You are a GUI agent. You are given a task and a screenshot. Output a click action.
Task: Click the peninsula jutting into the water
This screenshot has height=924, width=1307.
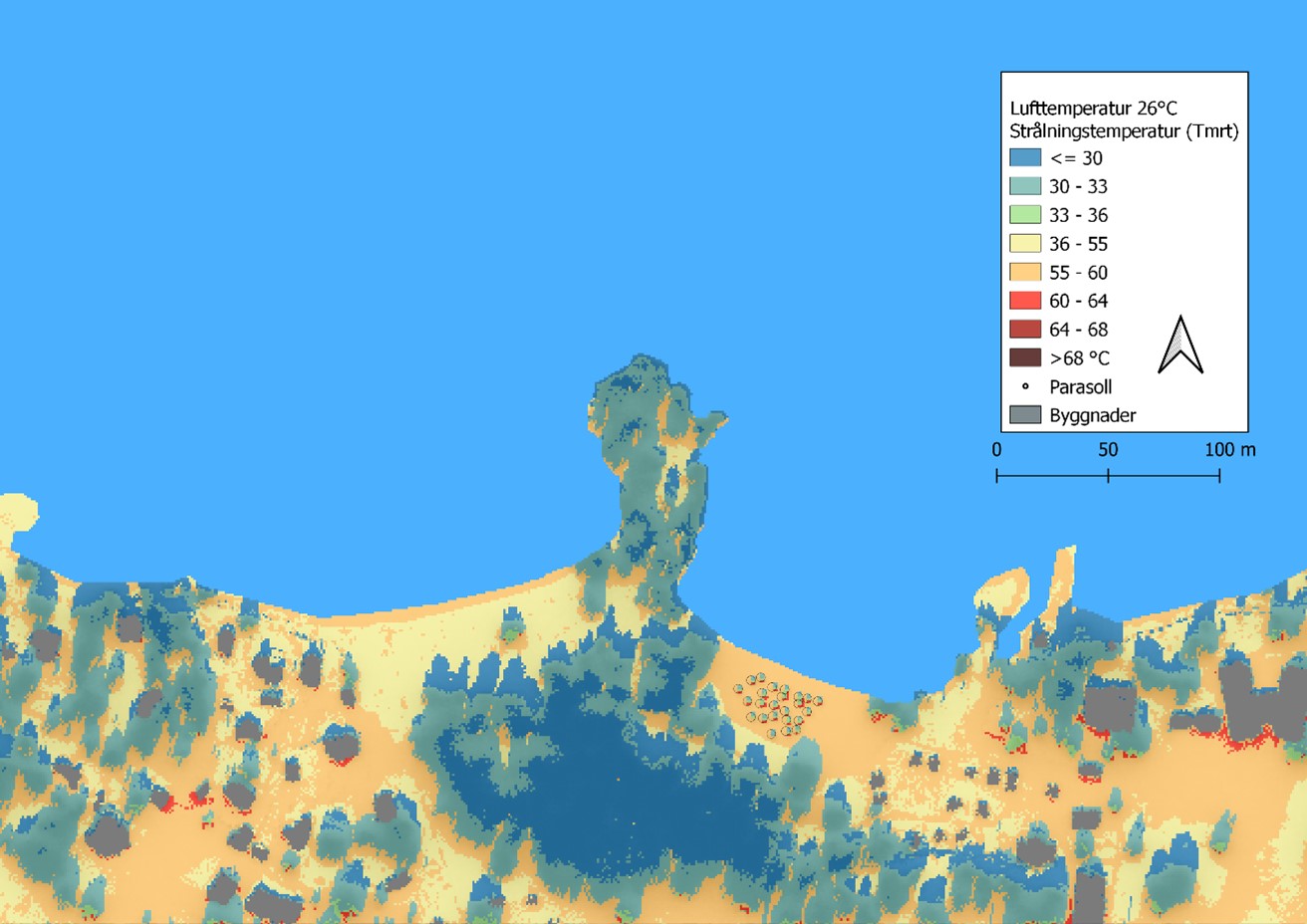[x=653, y=468]
